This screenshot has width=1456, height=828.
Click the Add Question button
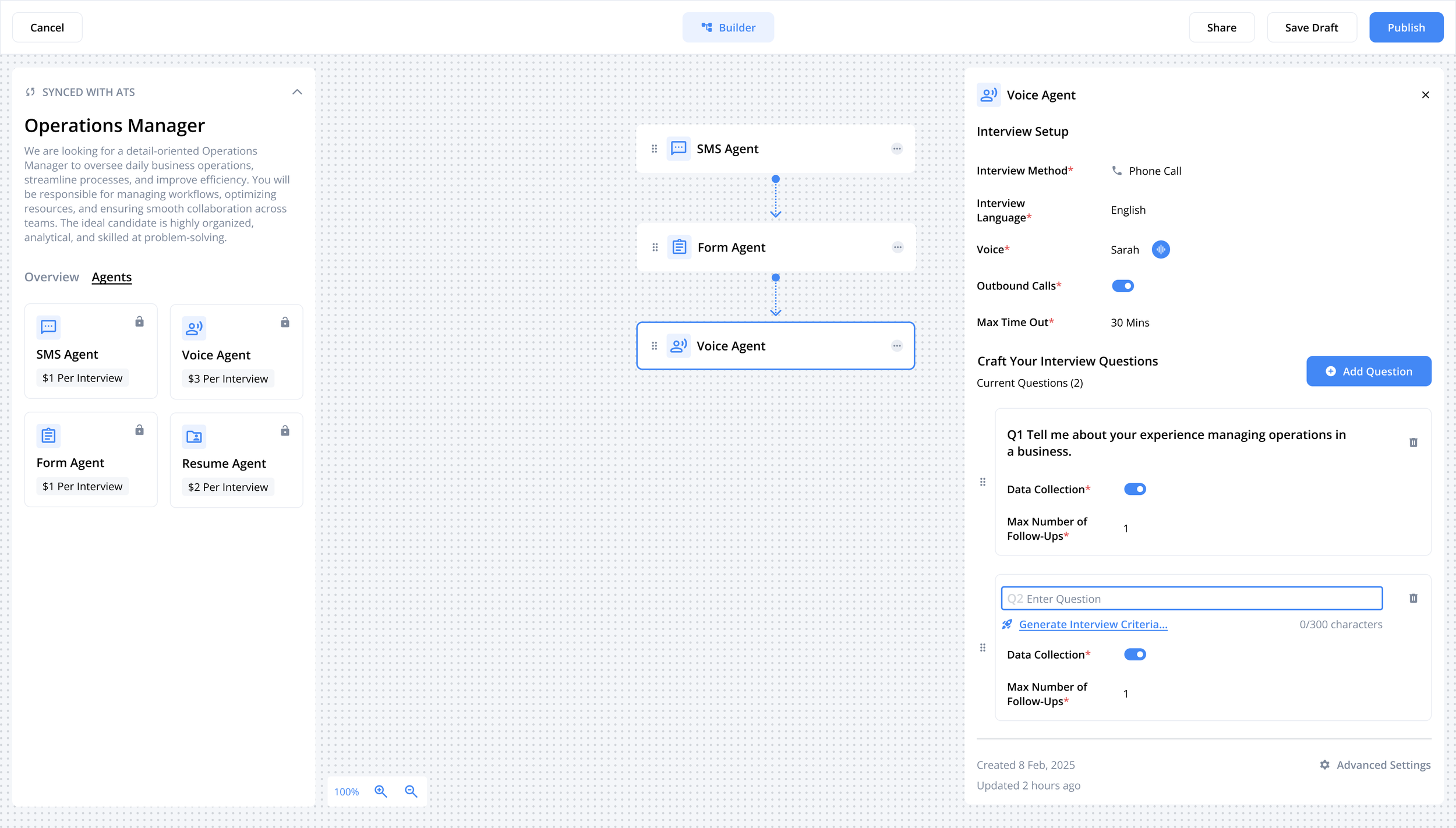(x=1369, y=371)
